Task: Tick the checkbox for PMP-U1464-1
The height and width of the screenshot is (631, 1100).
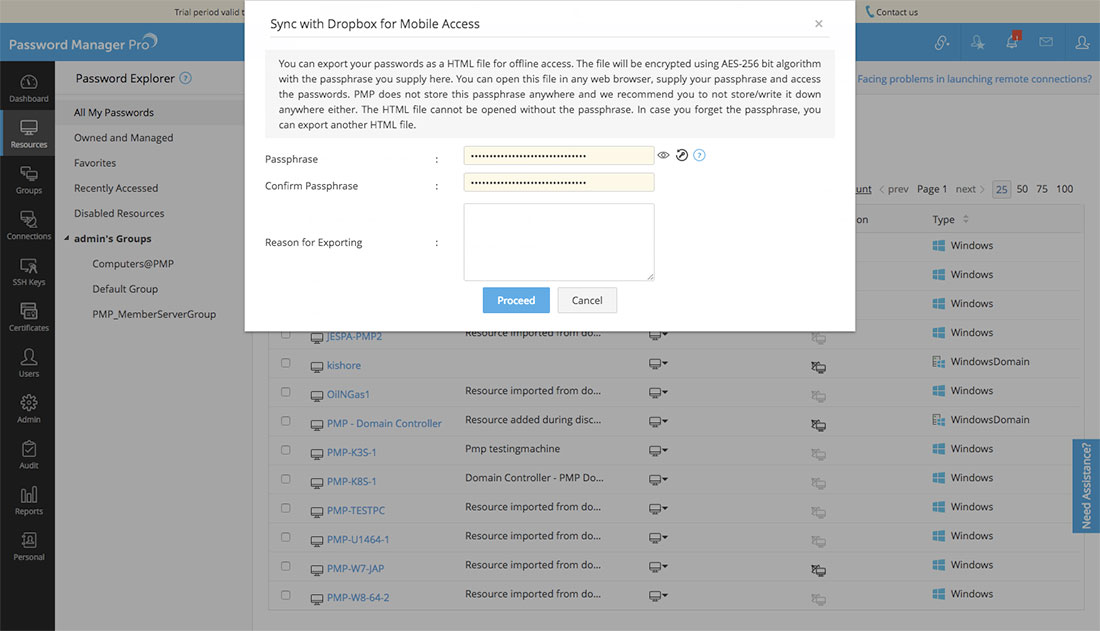Action: click(286, 537)
